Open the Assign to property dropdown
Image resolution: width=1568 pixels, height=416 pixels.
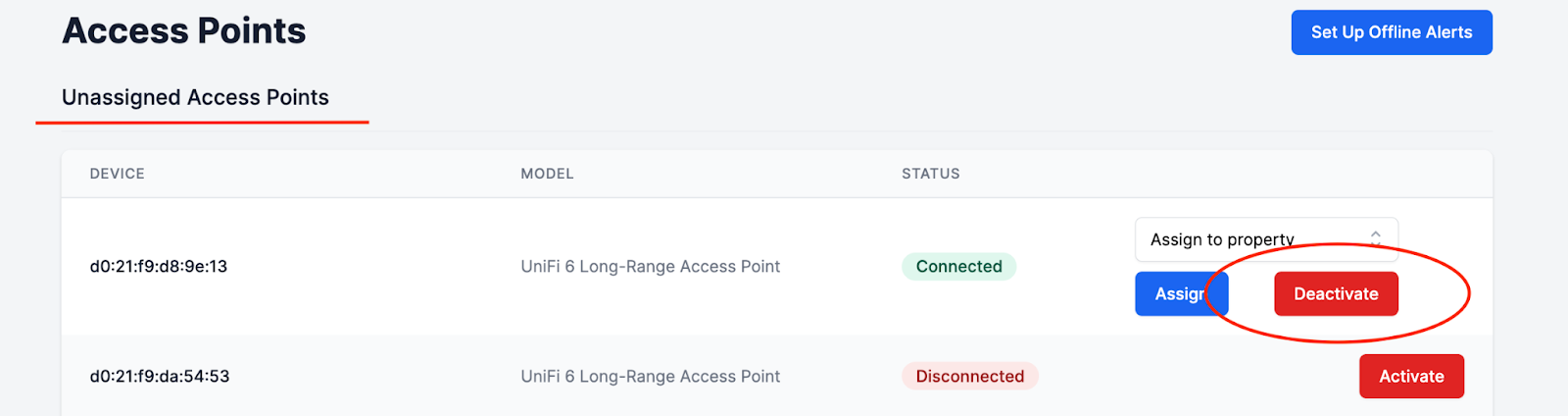pos(1266,239)
